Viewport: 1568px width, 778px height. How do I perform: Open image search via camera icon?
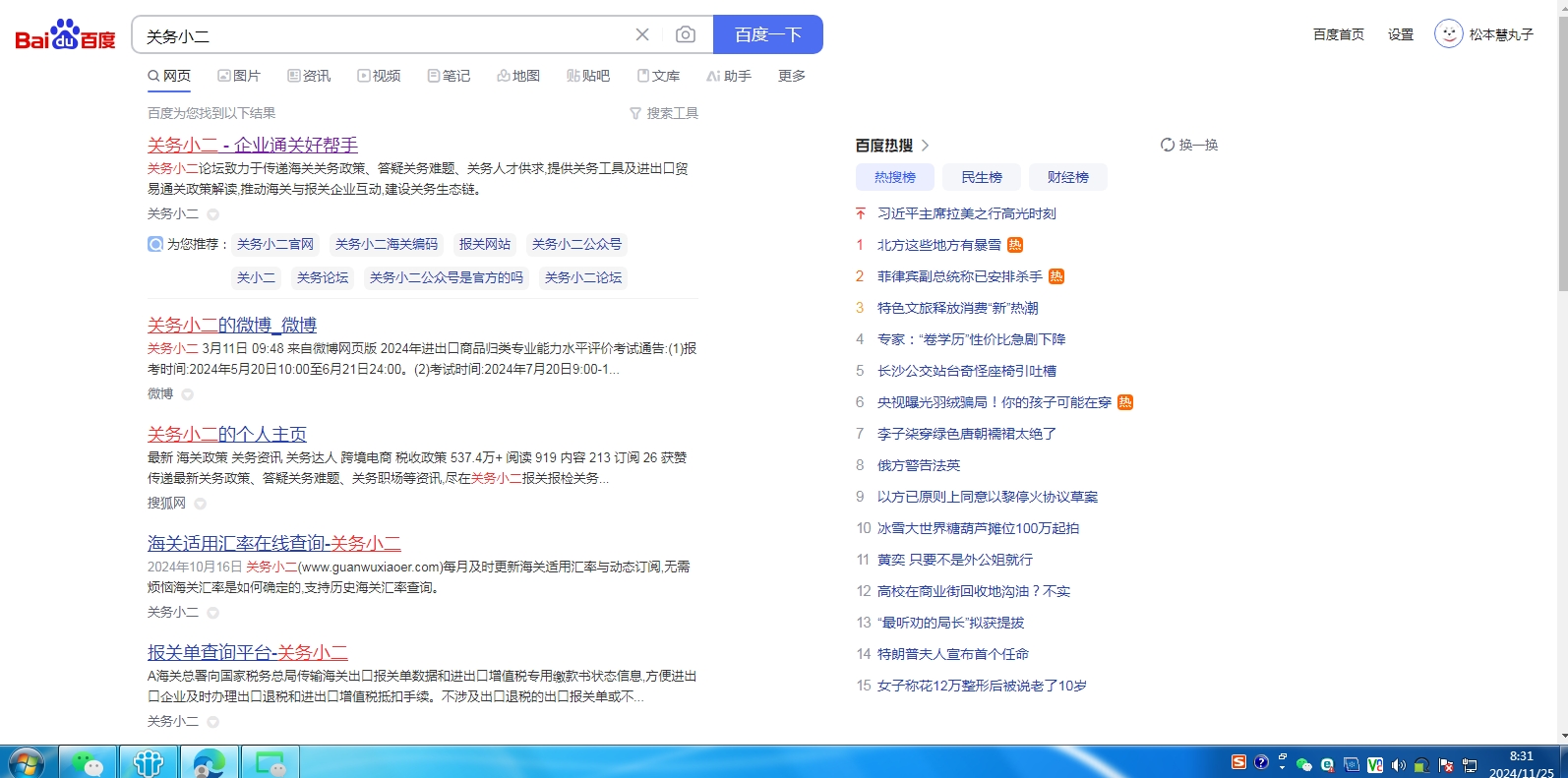point(686,34)
